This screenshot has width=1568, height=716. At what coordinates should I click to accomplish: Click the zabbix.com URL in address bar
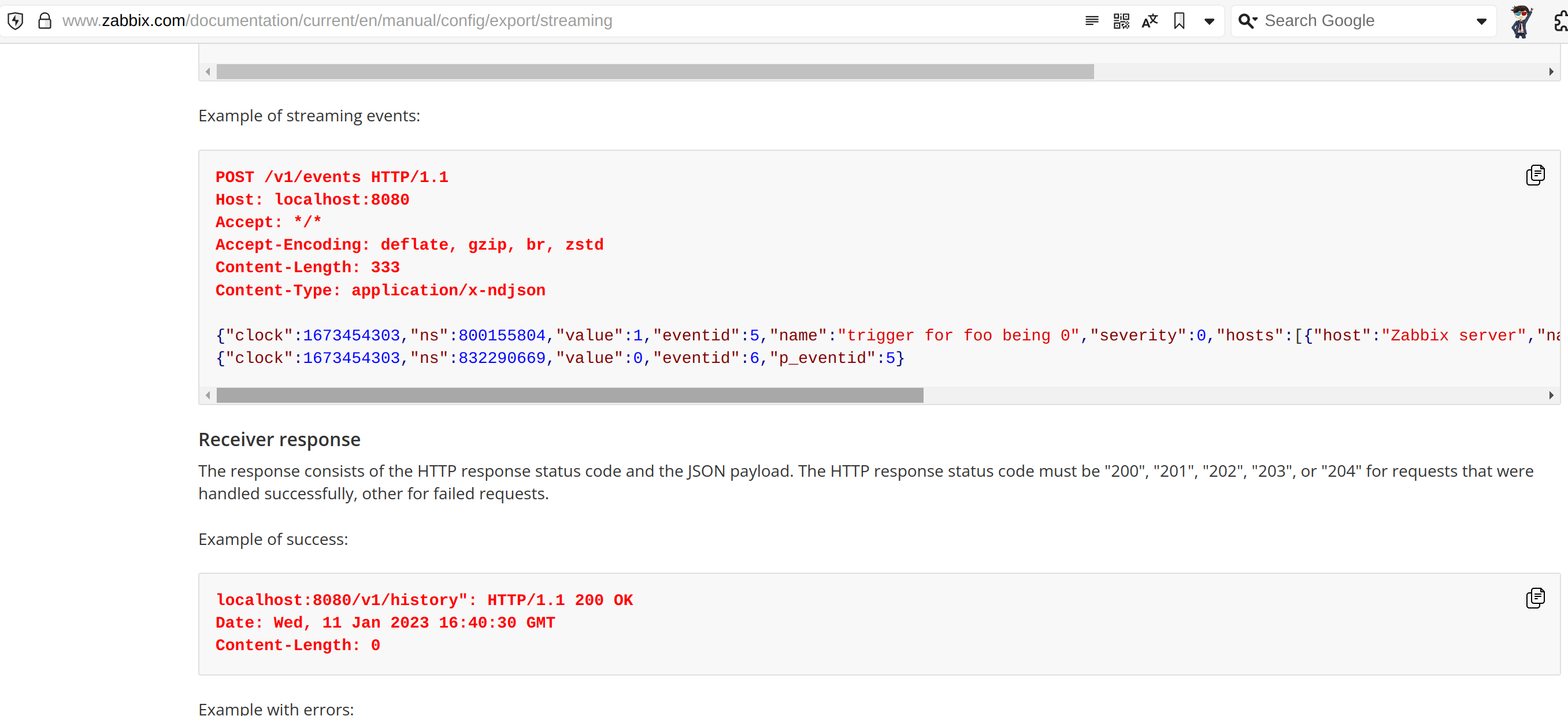[x=337, y=21]
